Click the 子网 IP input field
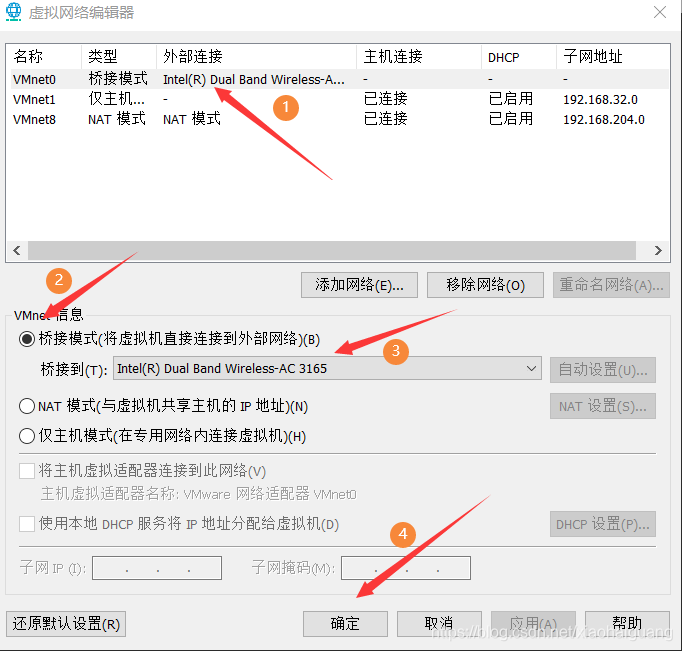 coord(157,568)
